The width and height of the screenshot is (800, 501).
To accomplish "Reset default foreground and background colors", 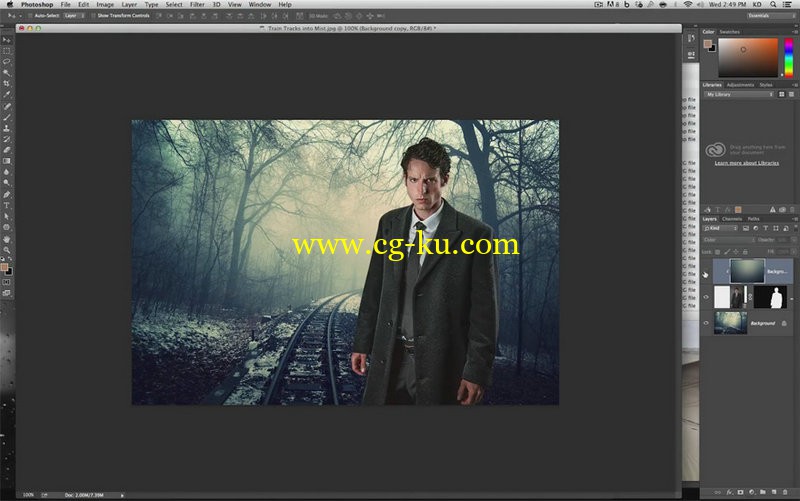I will click(x=3, y=259).
